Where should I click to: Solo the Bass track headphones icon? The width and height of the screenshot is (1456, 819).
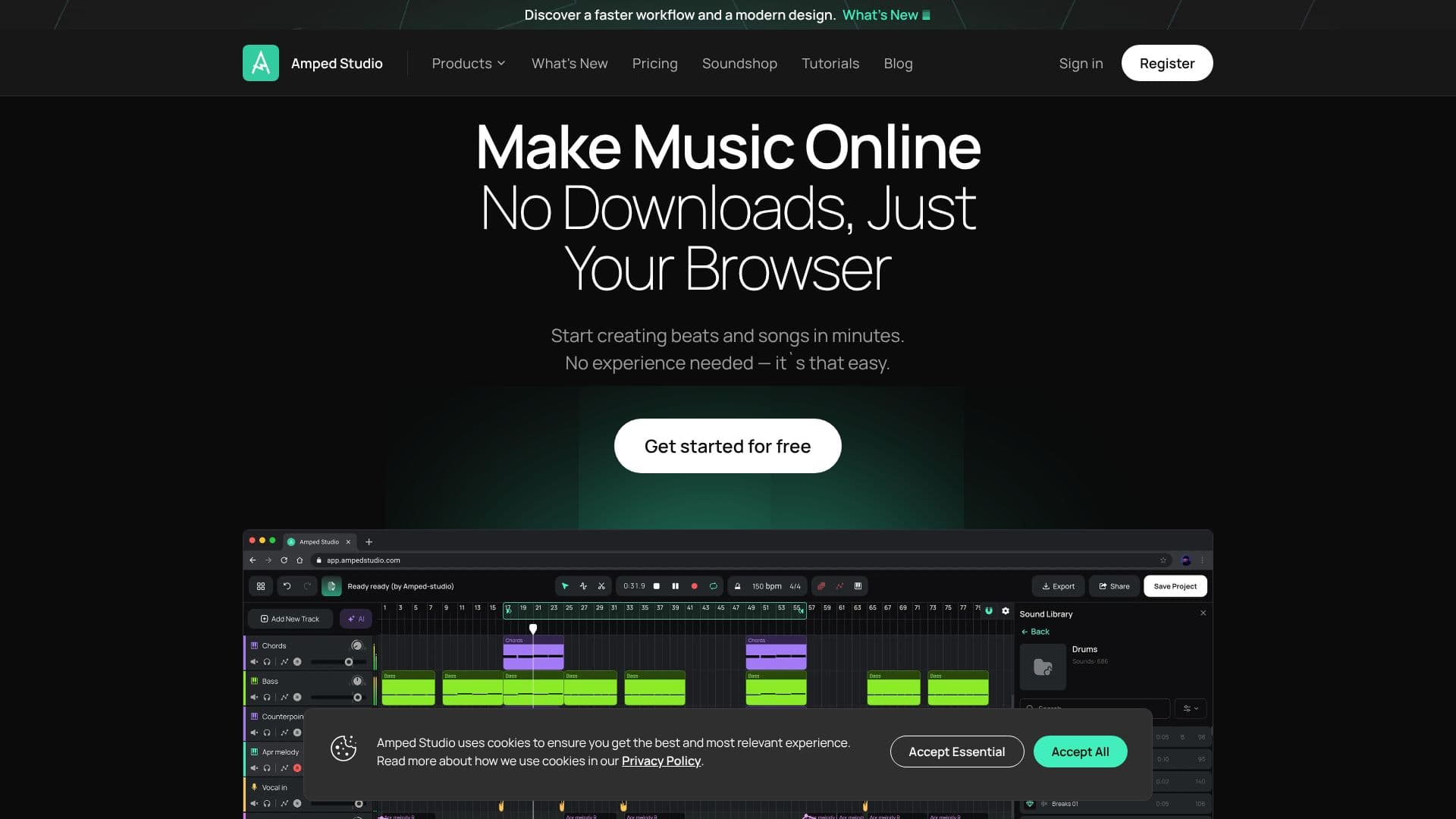point(267,698)
